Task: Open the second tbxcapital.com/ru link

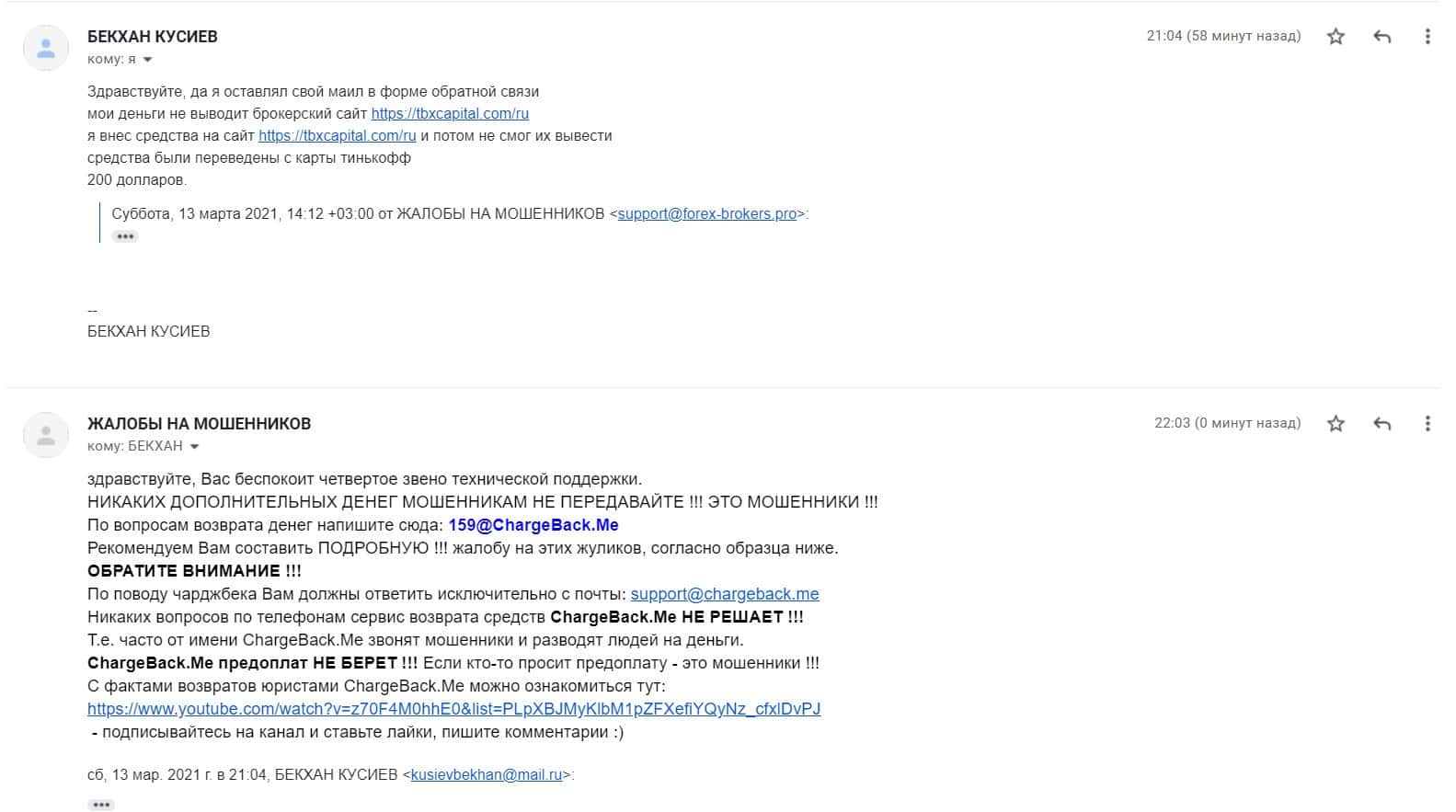Action: point(338,136)
